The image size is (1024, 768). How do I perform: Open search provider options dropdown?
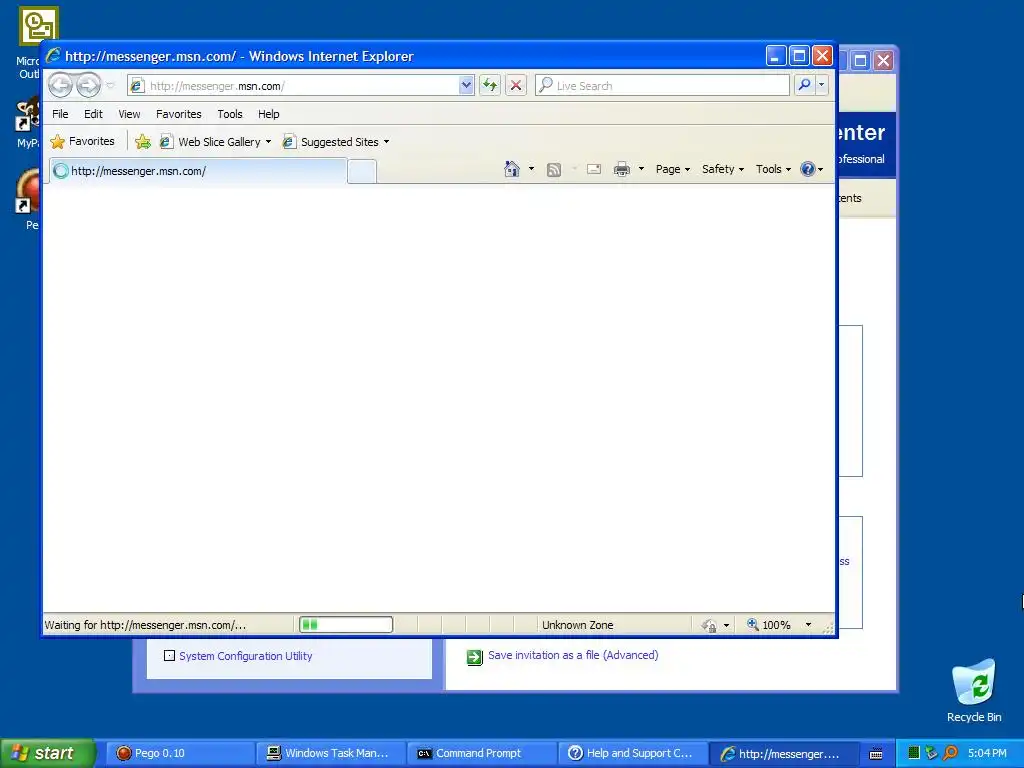tap(822, 86)
